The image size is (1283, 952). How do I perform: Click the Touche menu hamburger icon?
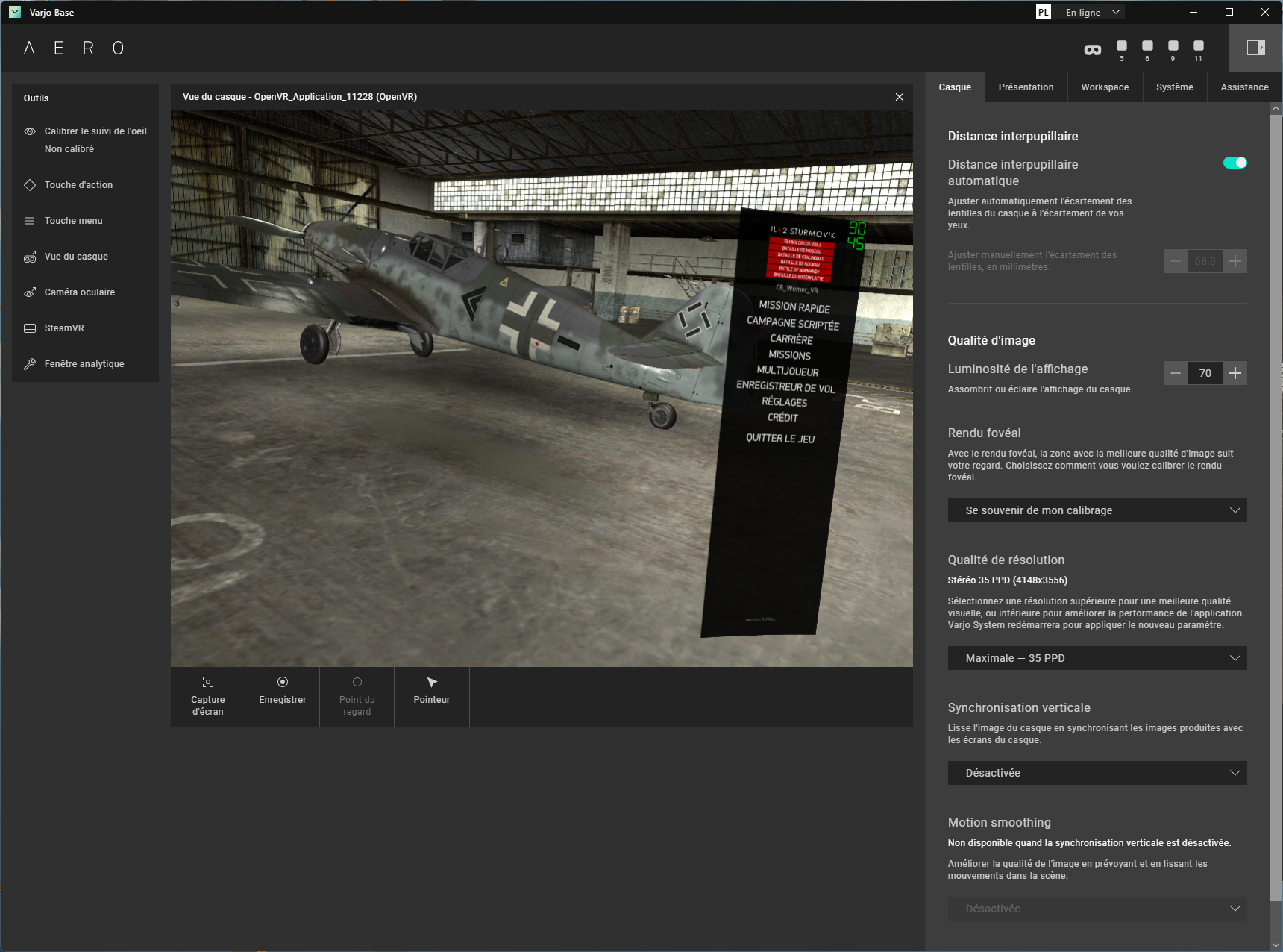coord(30,221)
